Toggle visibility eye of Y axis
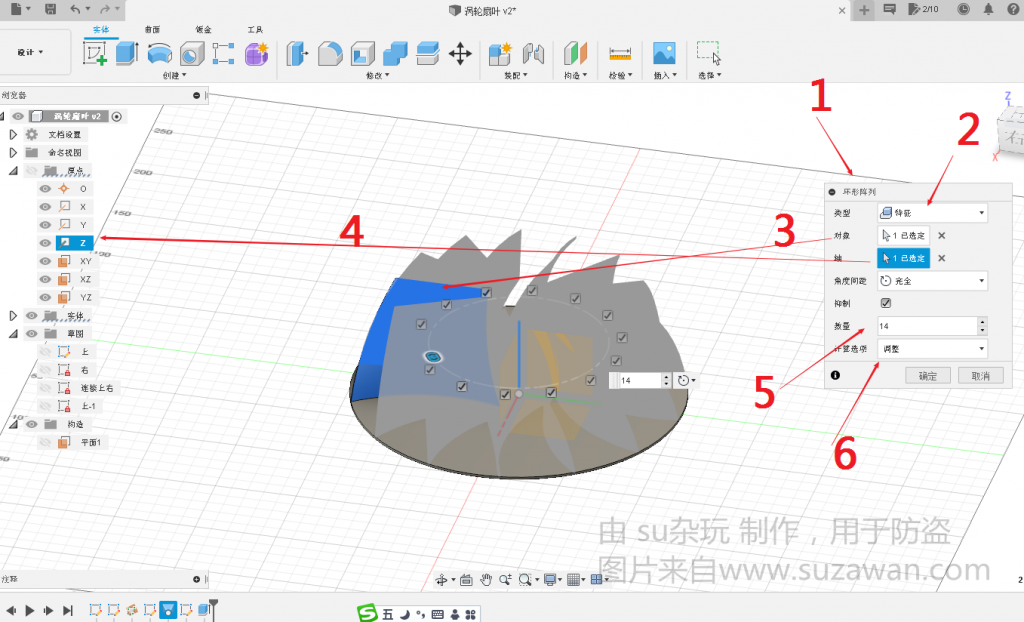 tap(45, 225)
